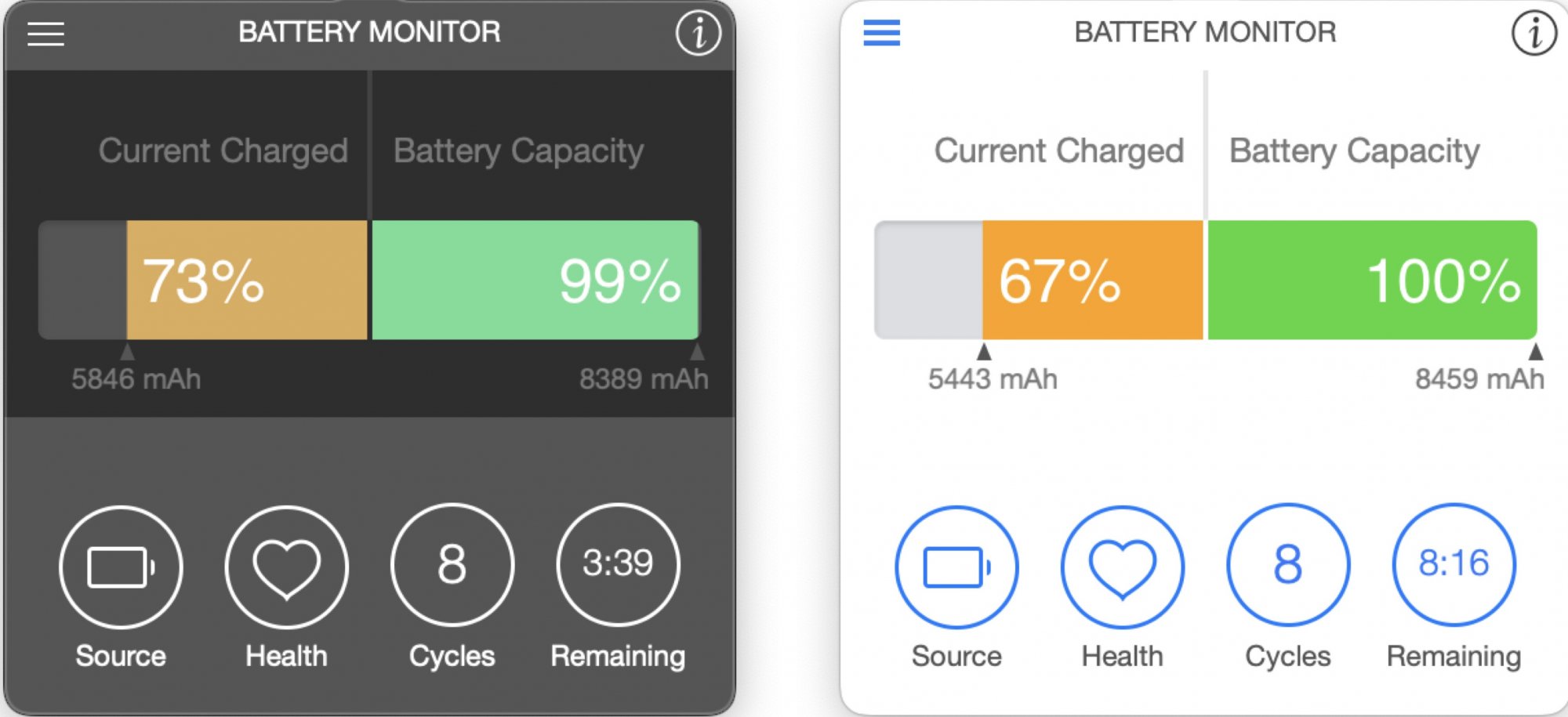Open the blue Health heart icon
This screenshot has height=717, width=1568.
[1122, 567]
